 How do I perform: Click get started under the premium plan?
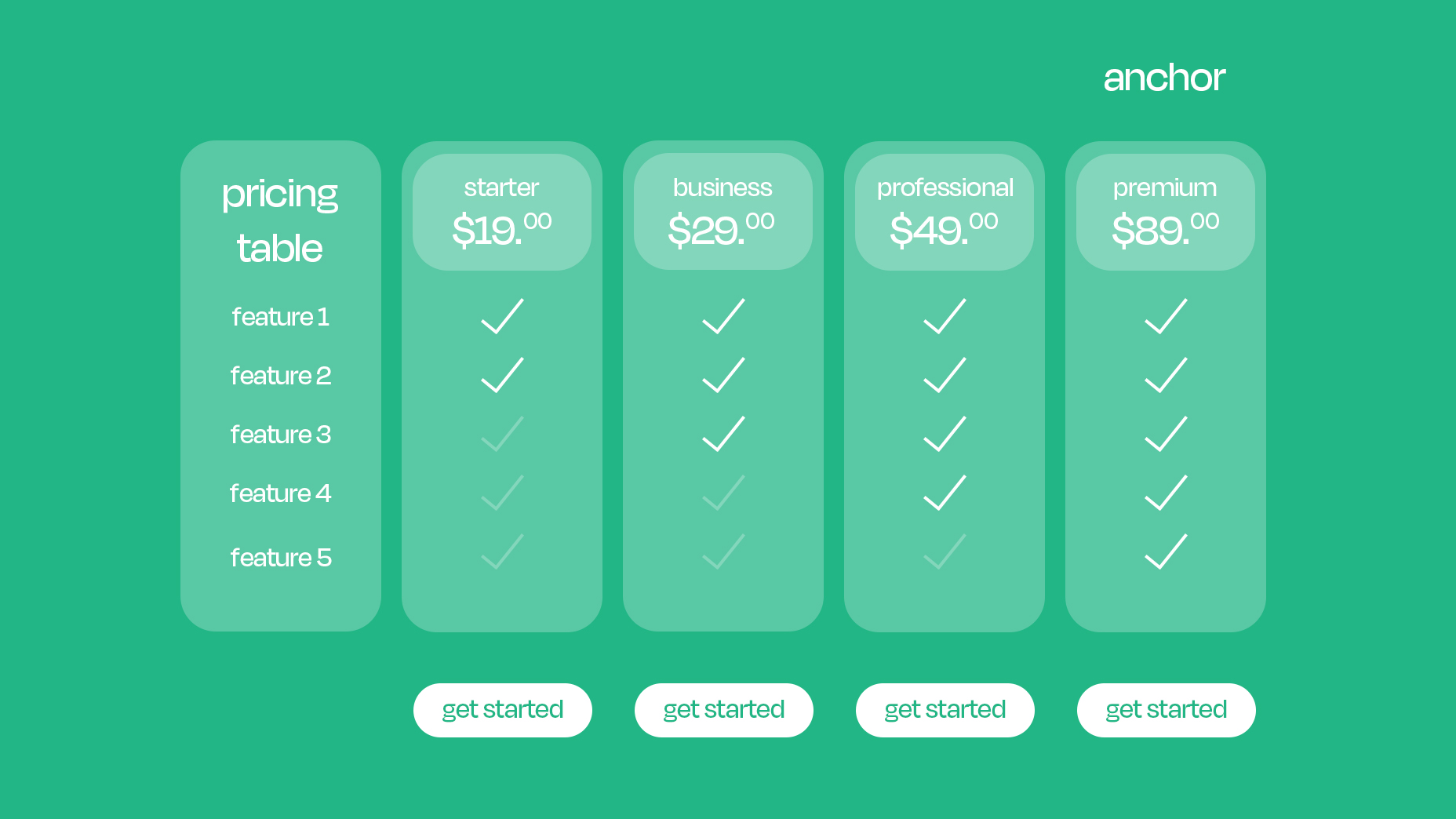1167,710
